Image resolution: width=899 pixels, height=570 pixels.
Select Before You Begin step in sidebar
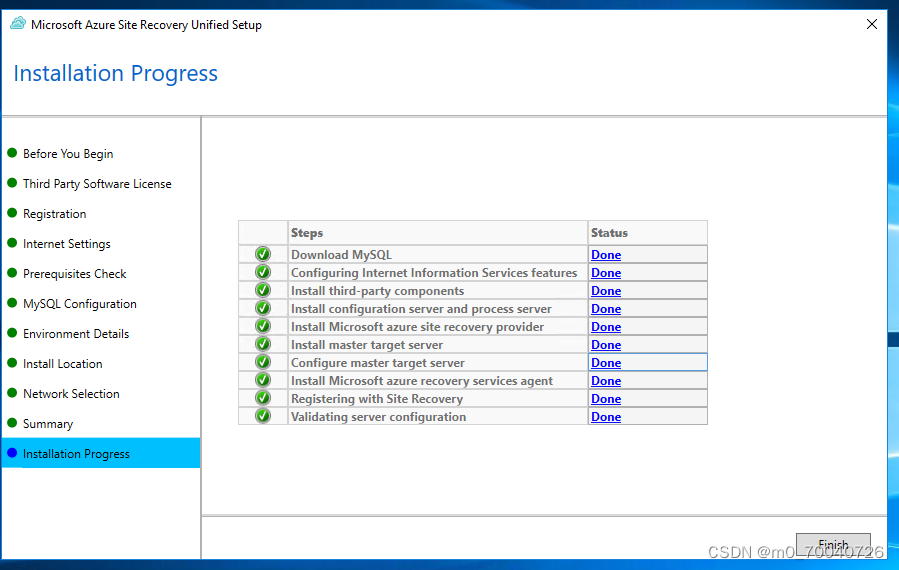click(68, 154)
